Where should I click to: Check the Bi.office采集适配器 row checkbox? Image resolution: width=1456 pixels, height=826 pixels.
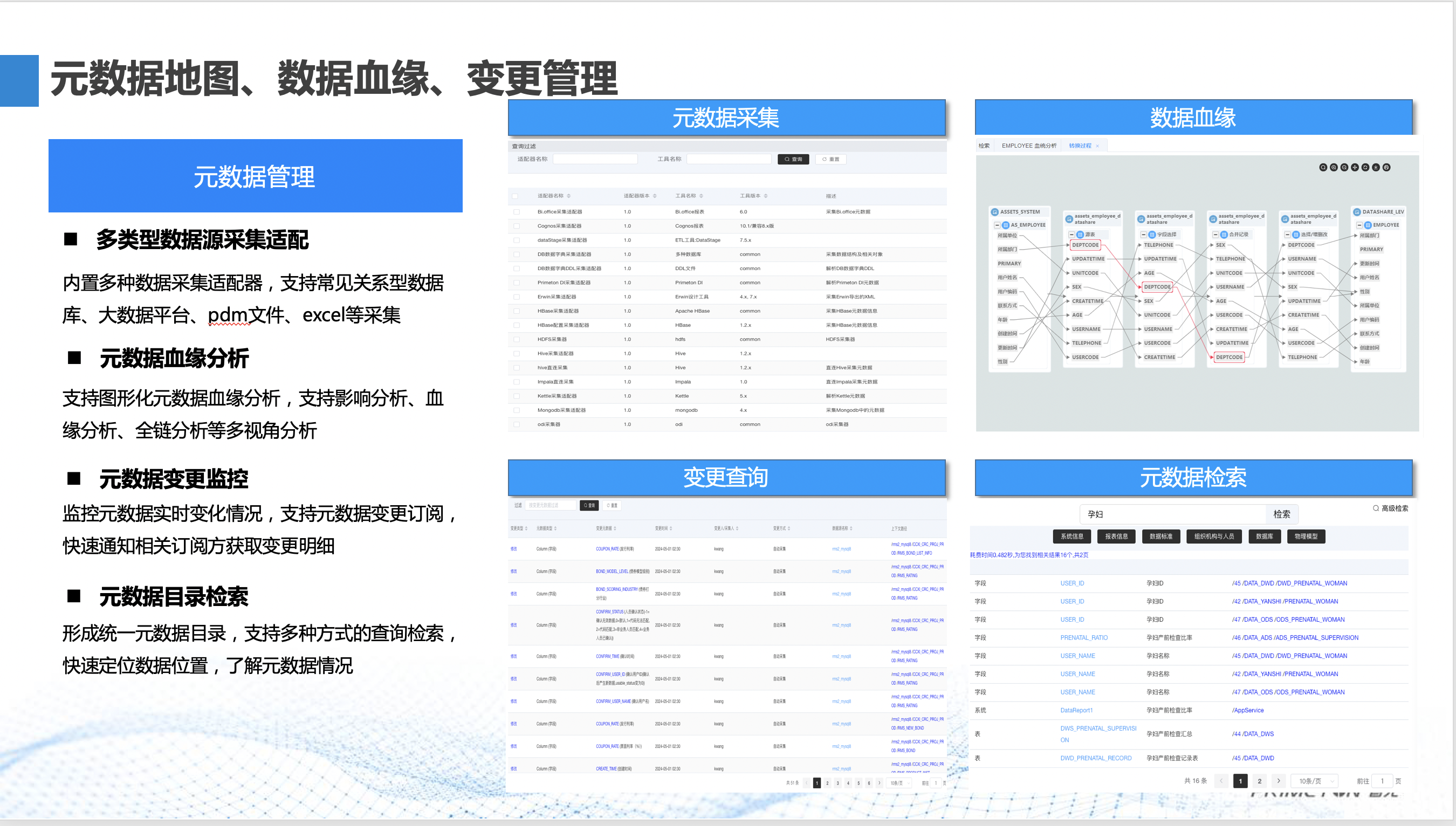coord(517,211)
